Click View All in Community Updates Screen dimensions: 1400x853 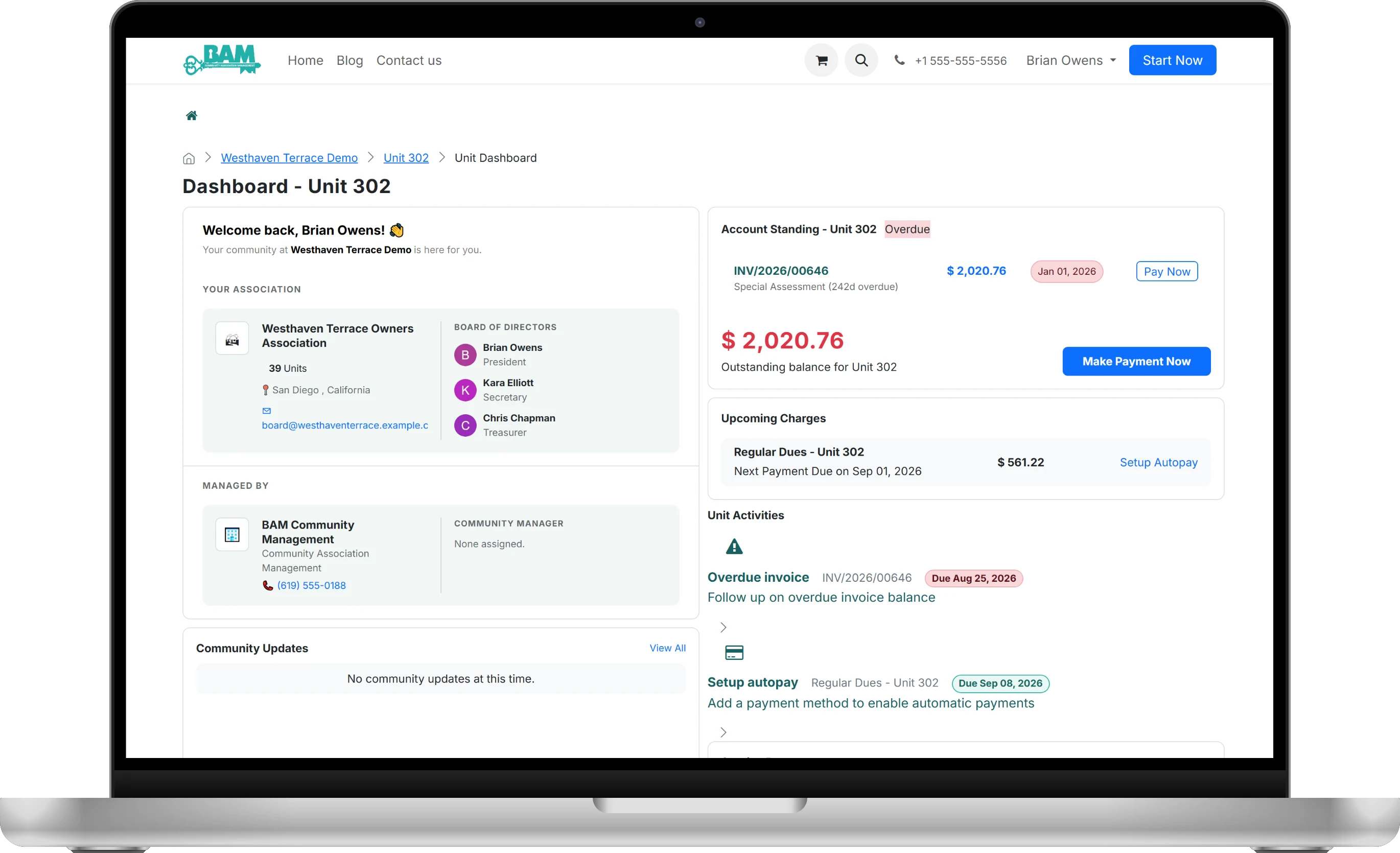tap(667, 648)
